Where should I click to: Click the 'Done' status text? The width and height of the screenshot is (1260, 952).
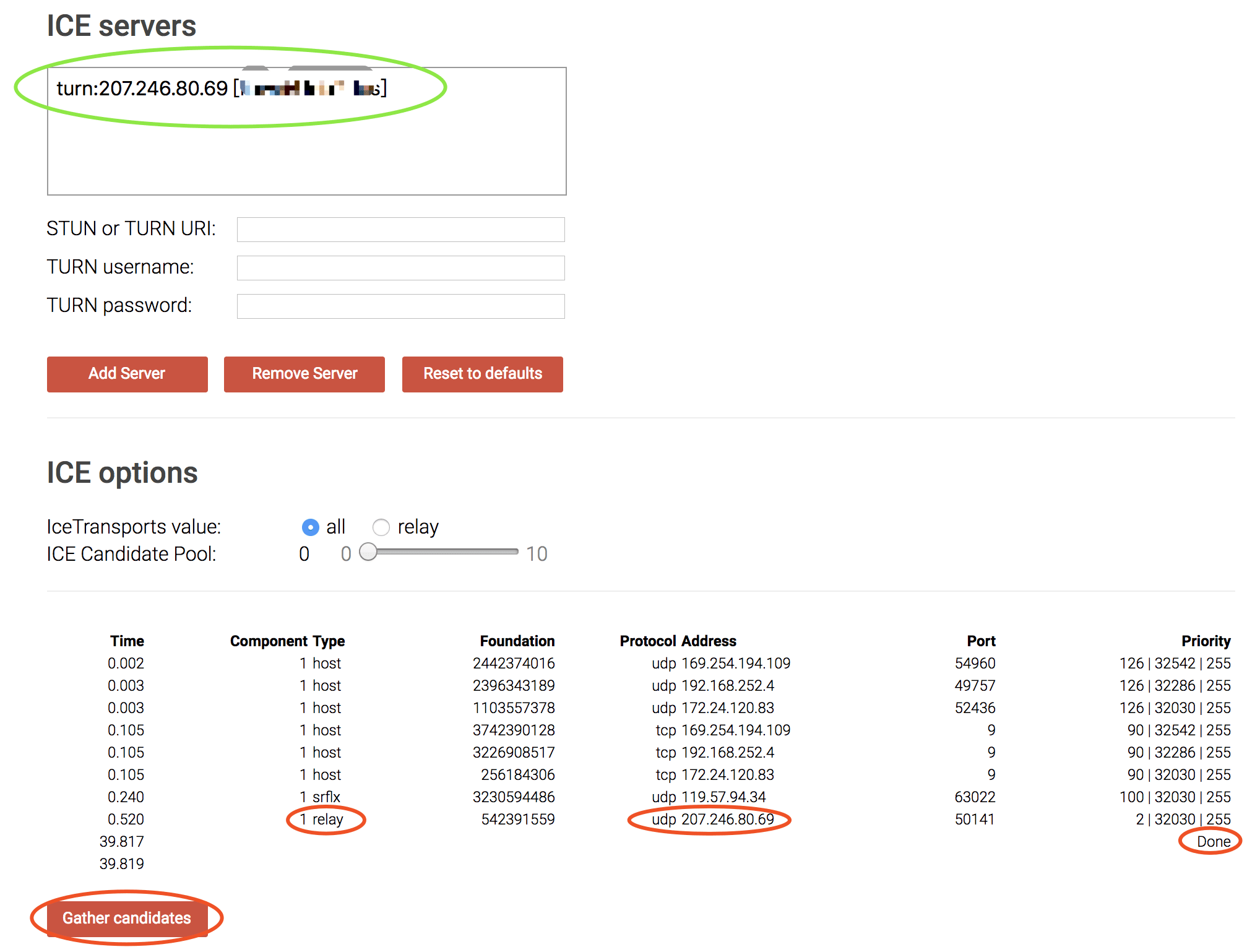point(1214,842)
